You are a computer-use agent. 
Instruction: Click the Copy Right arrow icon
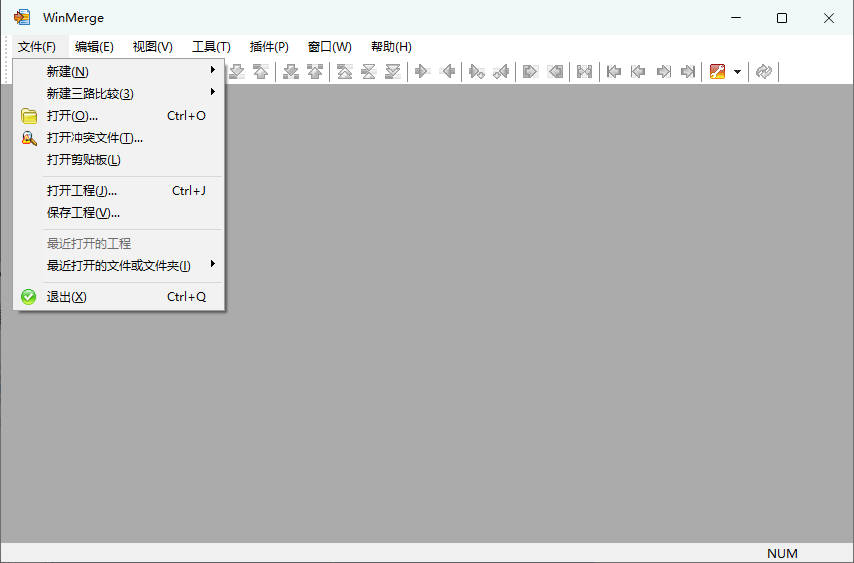[421, 71]
